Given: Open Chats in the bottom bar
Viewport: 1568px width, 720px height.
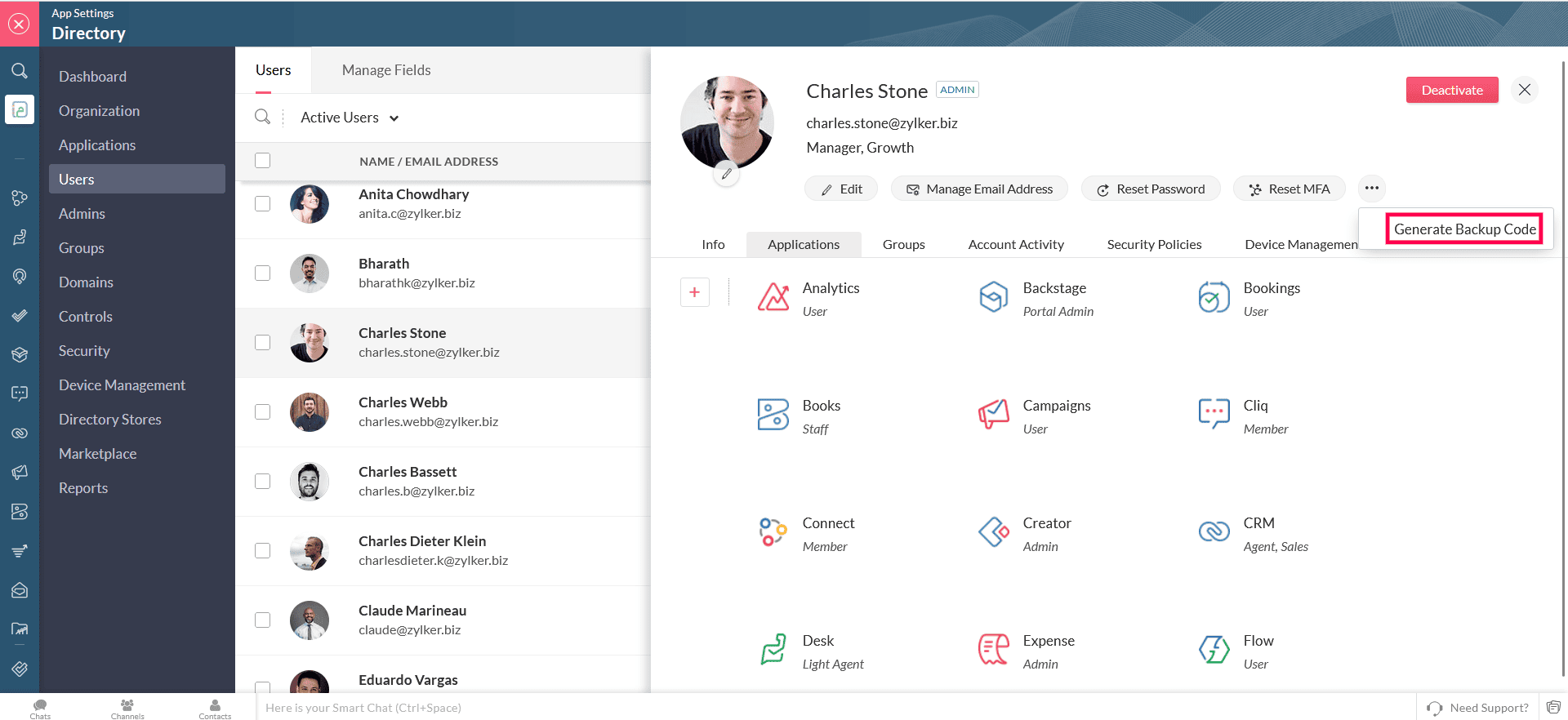Looking at the screenshot, I should (40, 709).
